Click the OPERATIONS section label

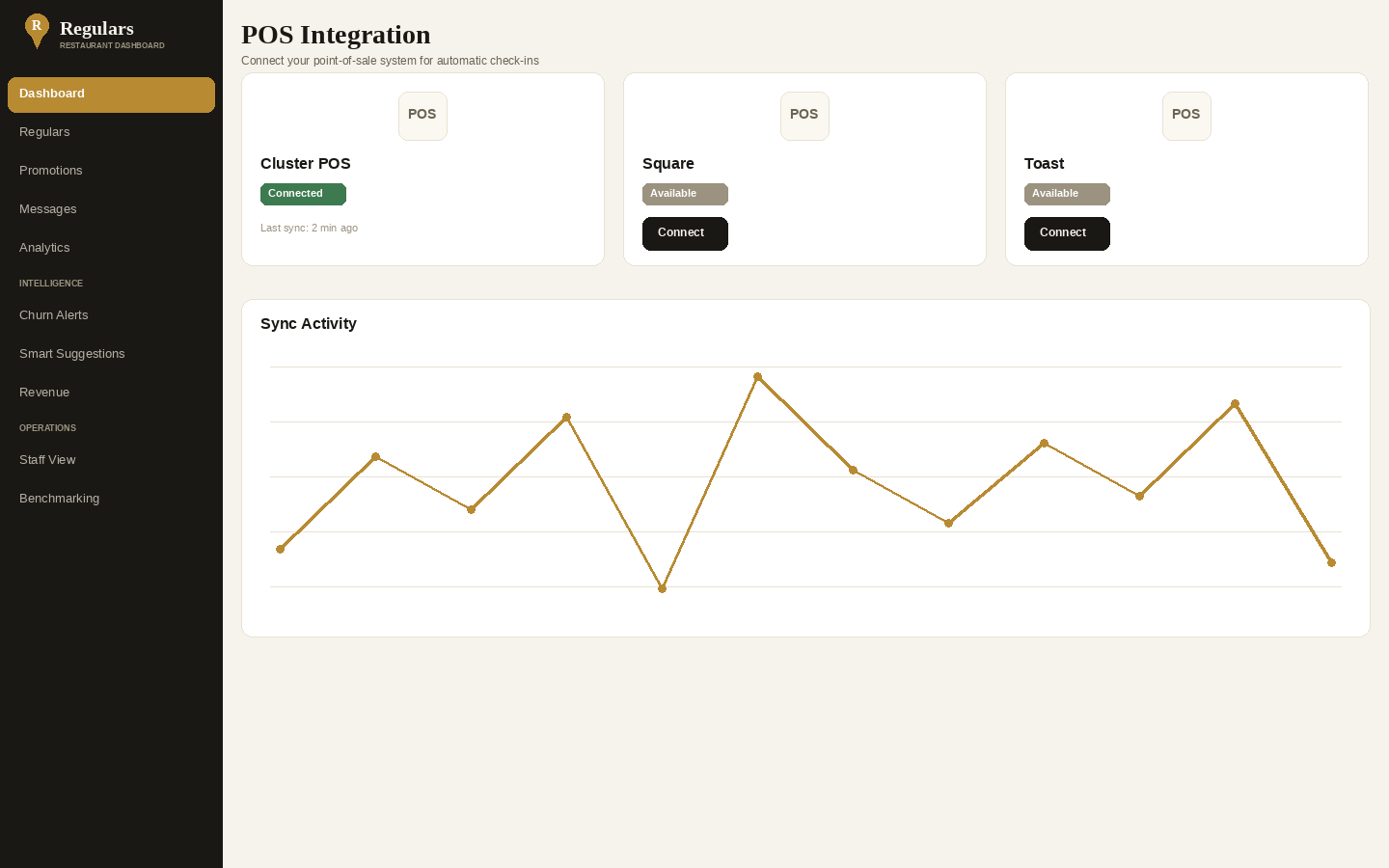[x=47, y=428]
